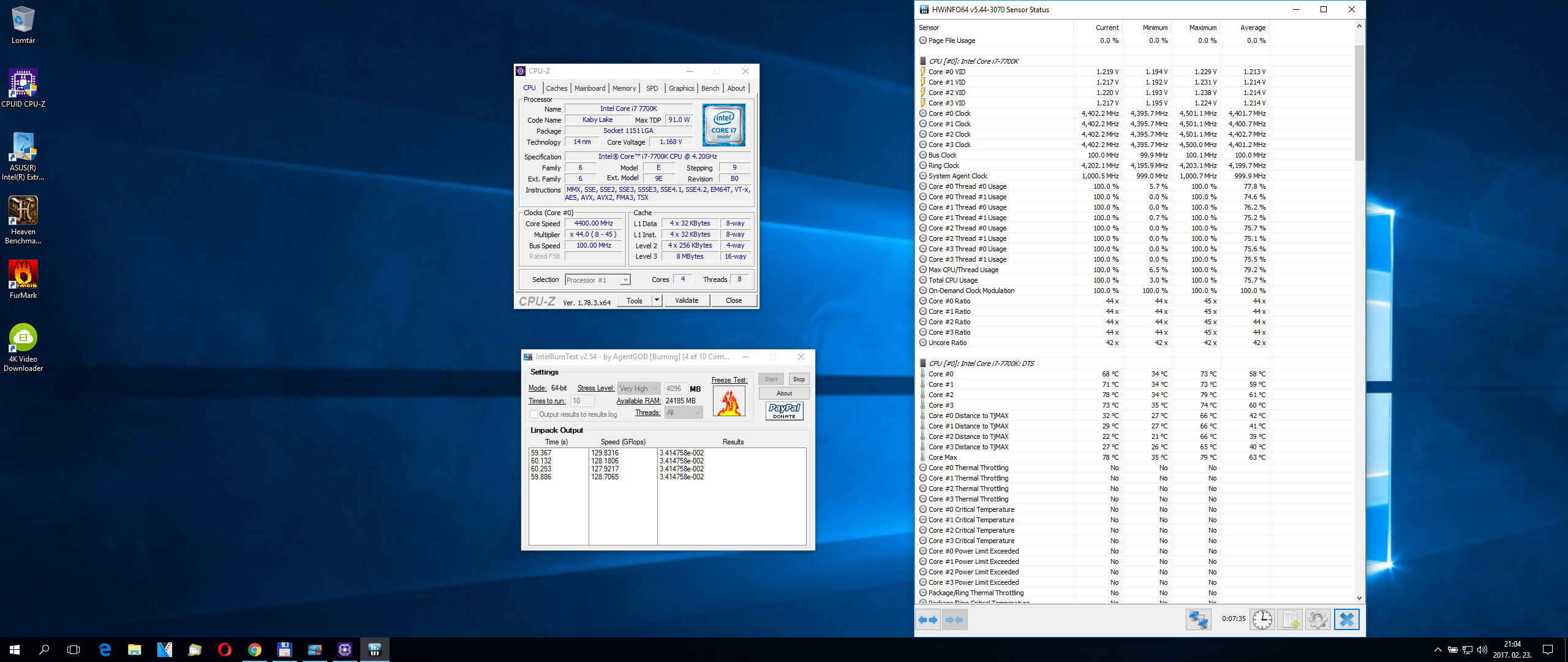Click HWiNFO scrollbar up arrow
This screenshot has height=662, width=1568.
pyautogui.click(x=1359, y=26)
